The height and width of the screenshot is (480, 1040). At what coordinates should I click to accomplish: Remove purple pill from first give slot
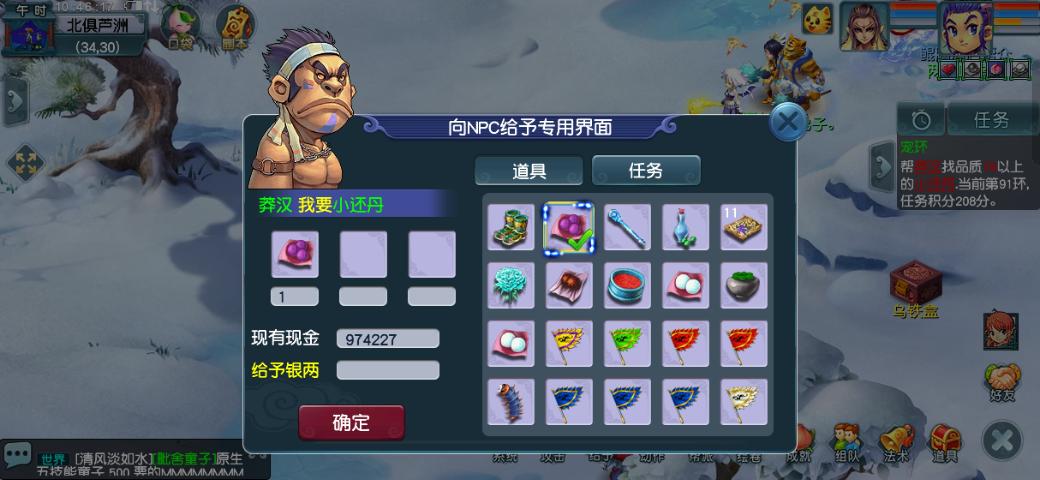click(295, 254)
